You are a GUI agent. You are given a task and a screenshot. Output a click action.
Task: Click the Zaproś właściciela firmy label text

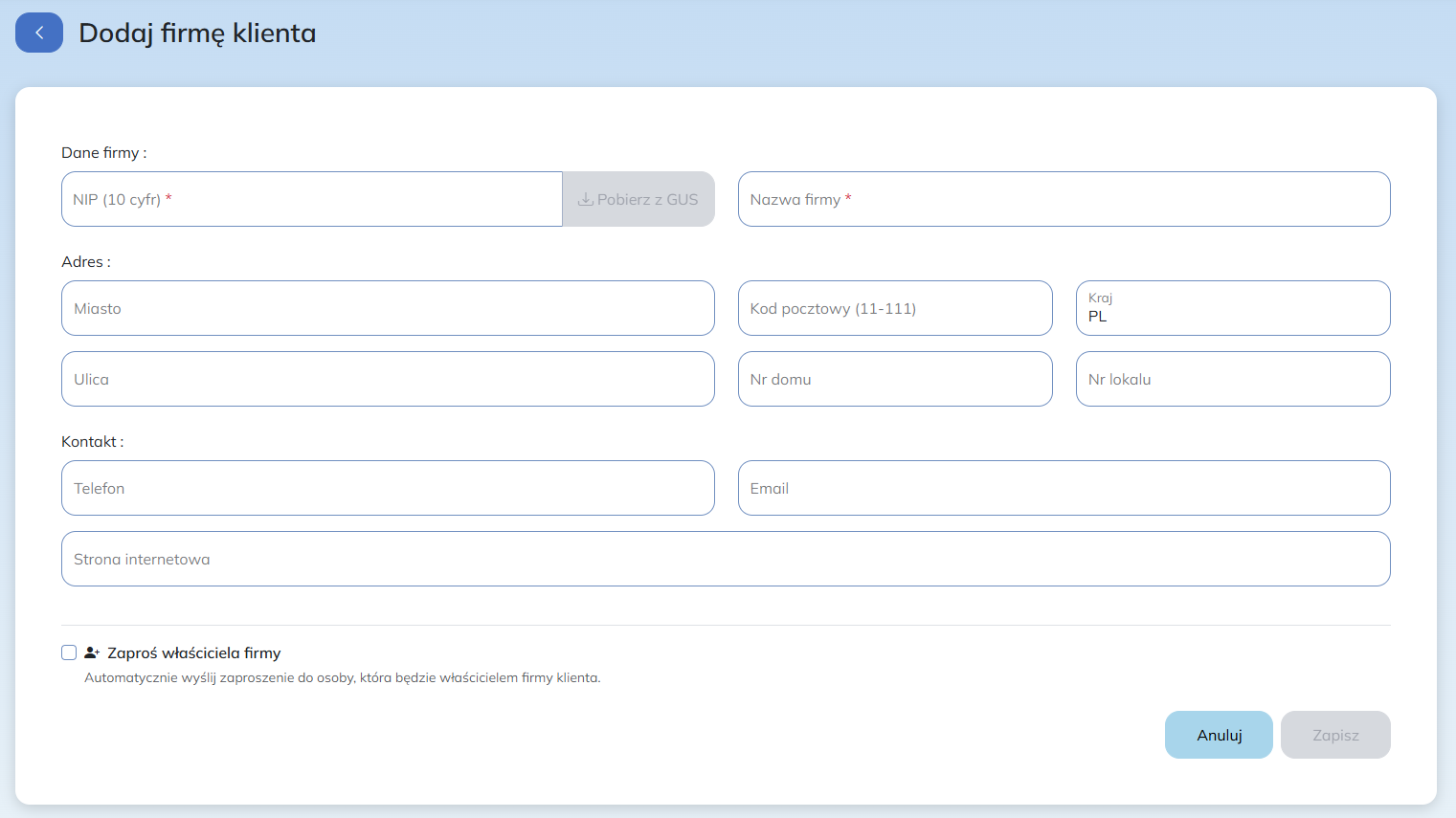pos(193,652)
